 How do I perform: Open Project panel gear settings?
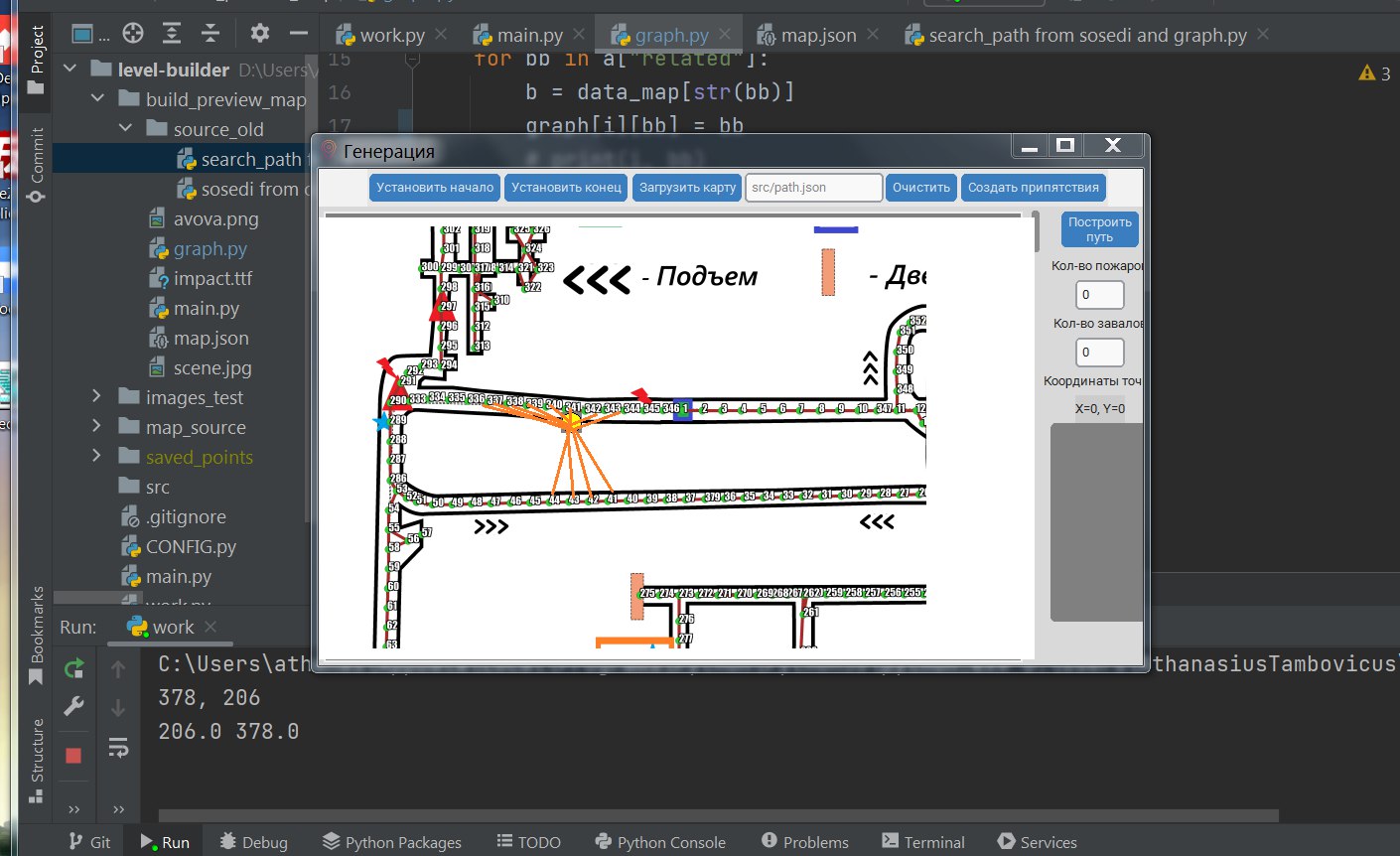(260, 34)
